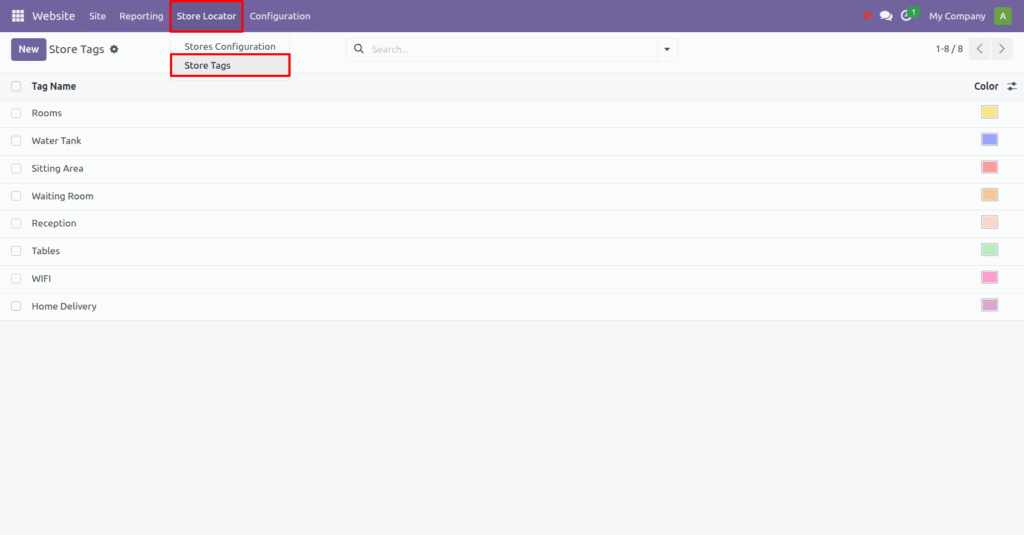Click the red recording dot icon

pyautogui.click(x=867, y=16)
